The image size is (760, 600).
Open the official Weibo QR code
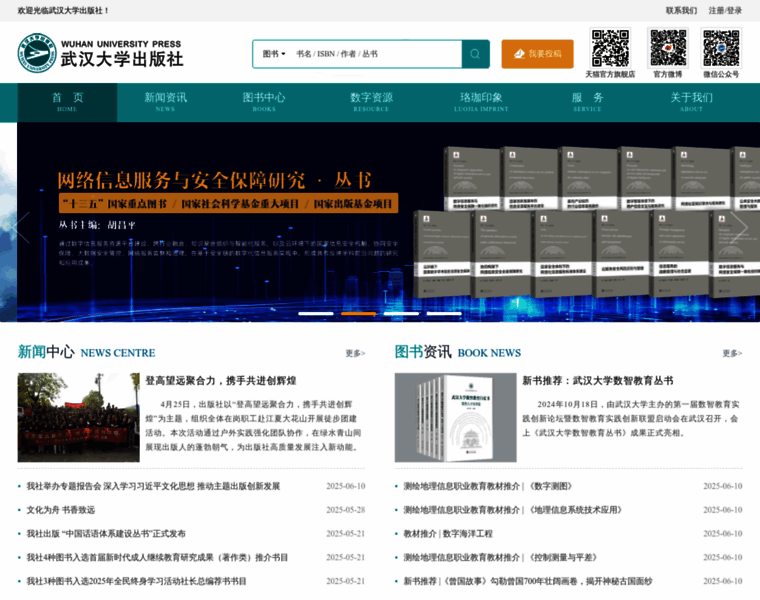click(668, 48)
